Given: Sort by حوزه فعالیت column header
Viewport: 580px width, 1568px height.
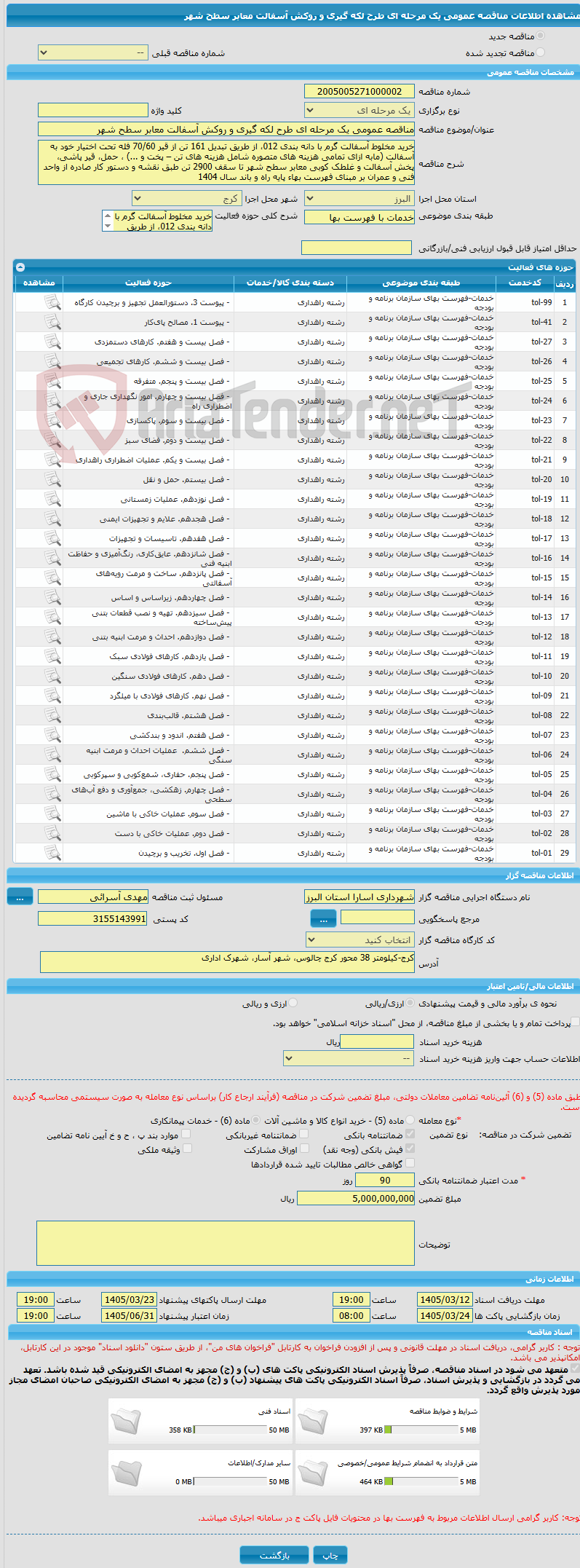Looking at the screenshot, I should click(x=148, y=283).
